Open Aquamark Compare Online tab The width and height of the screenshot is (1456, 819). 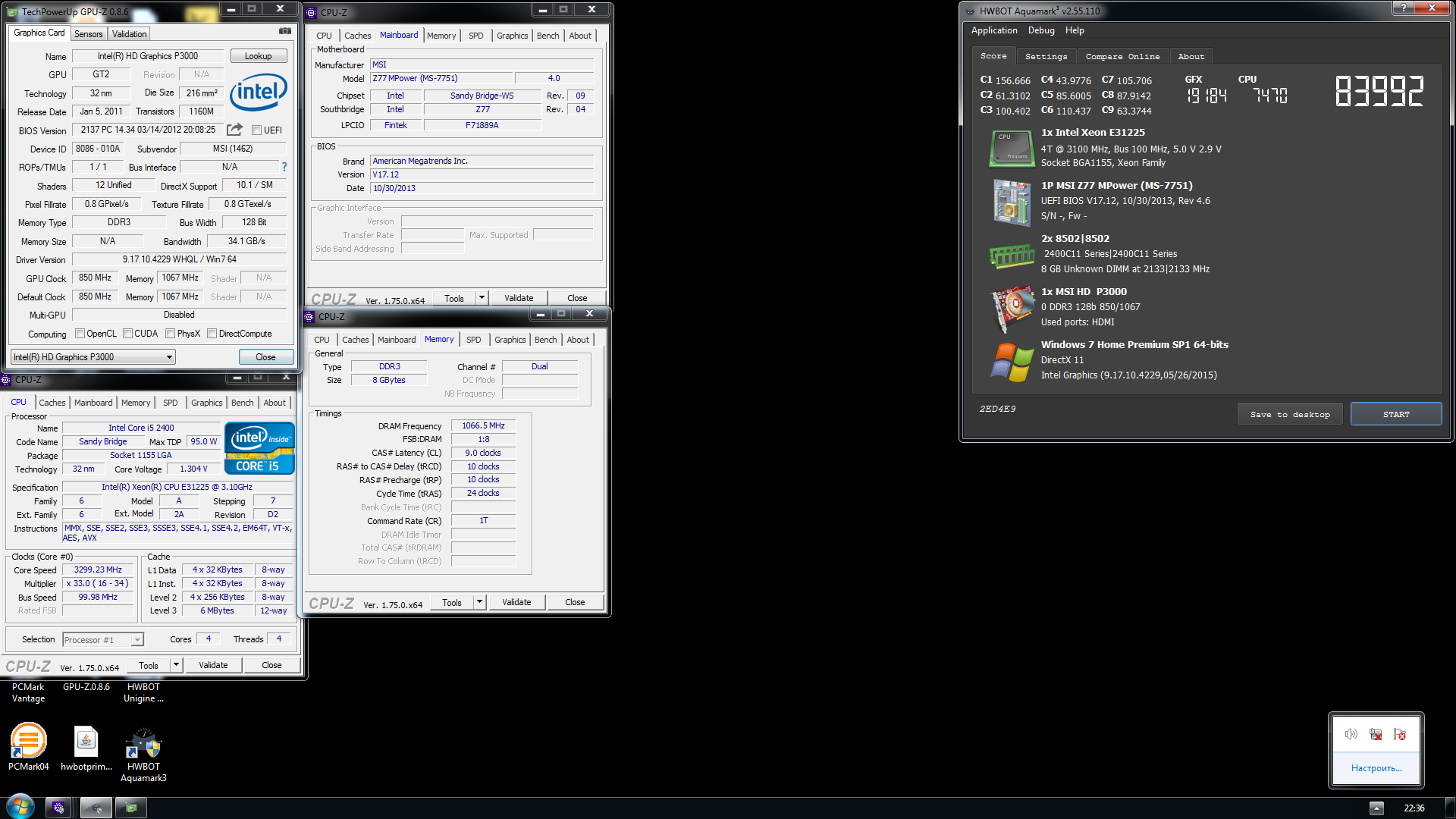tap(1122, 56)
